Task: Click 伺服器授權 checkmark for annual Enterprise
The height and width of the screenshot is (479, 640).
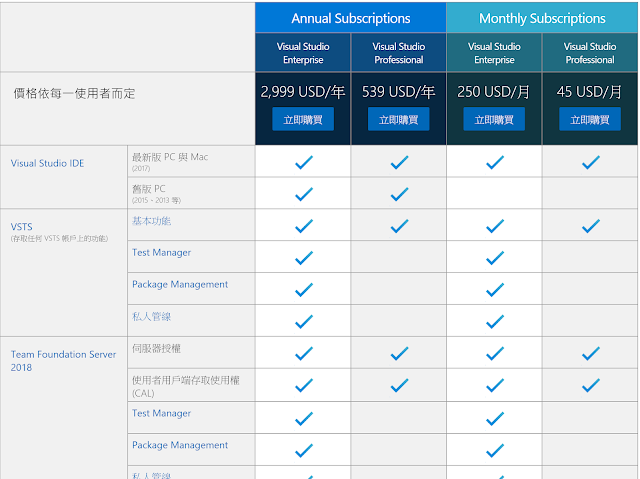Action: [304, 354]
